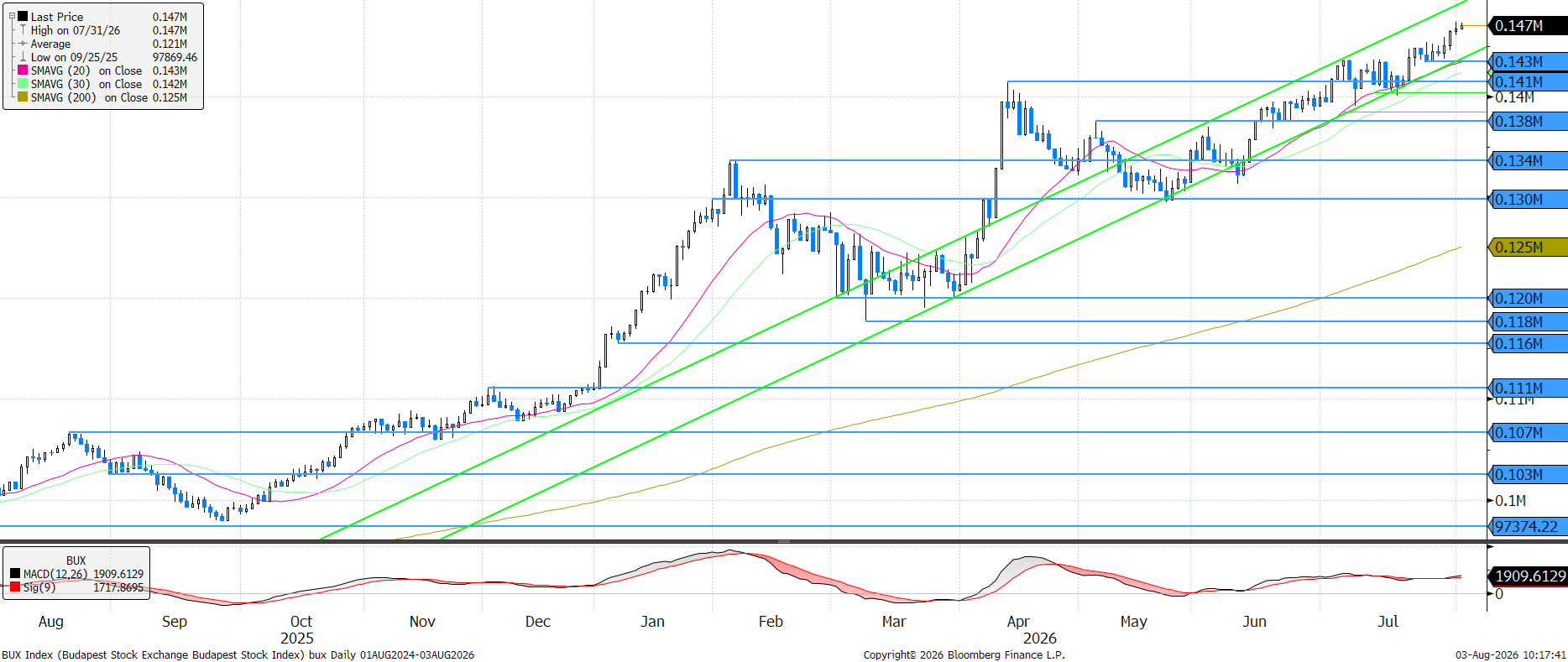
Task: Select the olive SMAVG (200) color swatch
Action: click(24, 97)
